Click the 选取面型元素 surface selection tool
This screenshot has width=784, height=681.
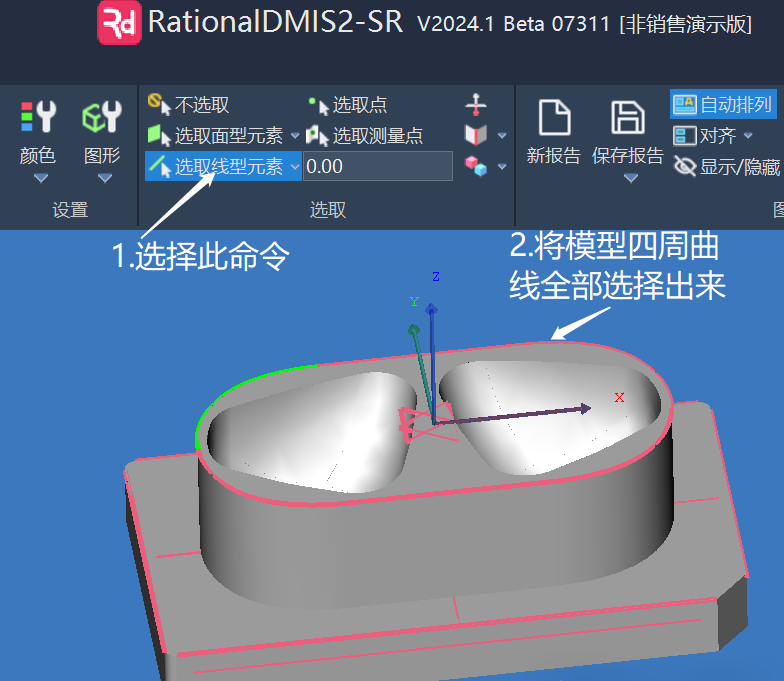tap(217, 135)
